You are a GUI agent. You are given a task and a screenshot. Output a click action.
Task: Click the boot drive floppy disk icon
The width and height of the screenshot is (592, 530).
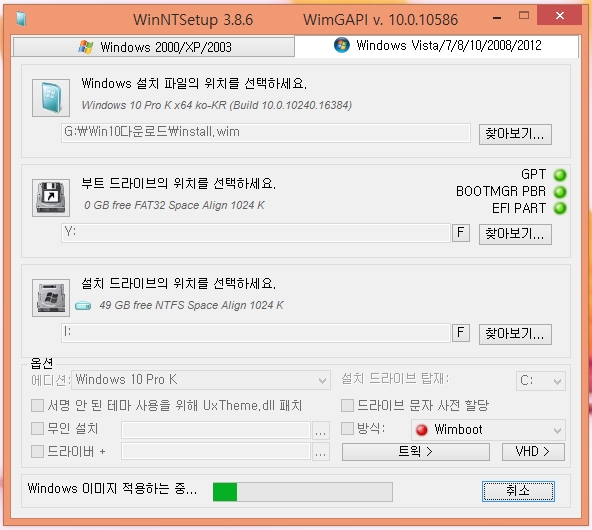pos(51,197)
